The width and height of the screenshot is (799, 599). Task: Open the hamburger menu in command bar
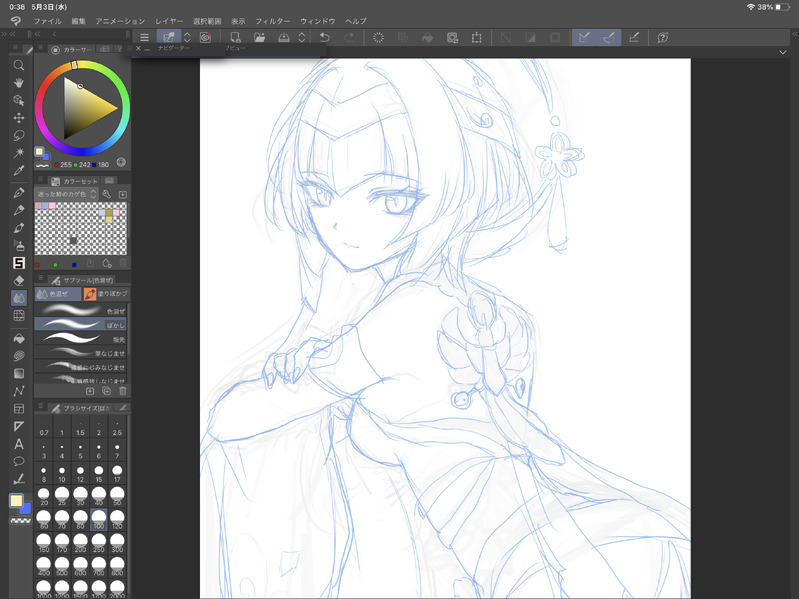point(145,37)
